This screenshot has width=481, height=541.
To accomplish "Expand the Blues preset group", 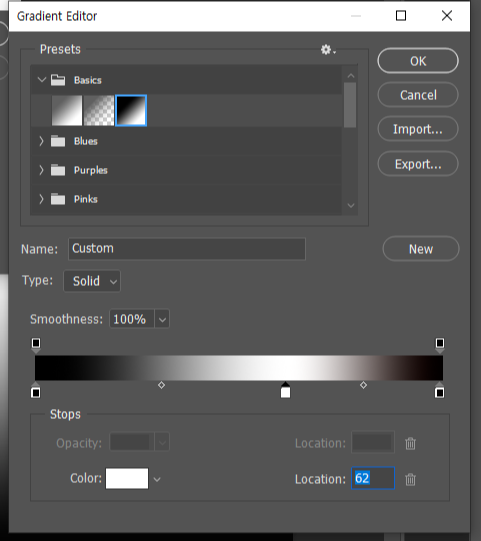I will (41, 141).
